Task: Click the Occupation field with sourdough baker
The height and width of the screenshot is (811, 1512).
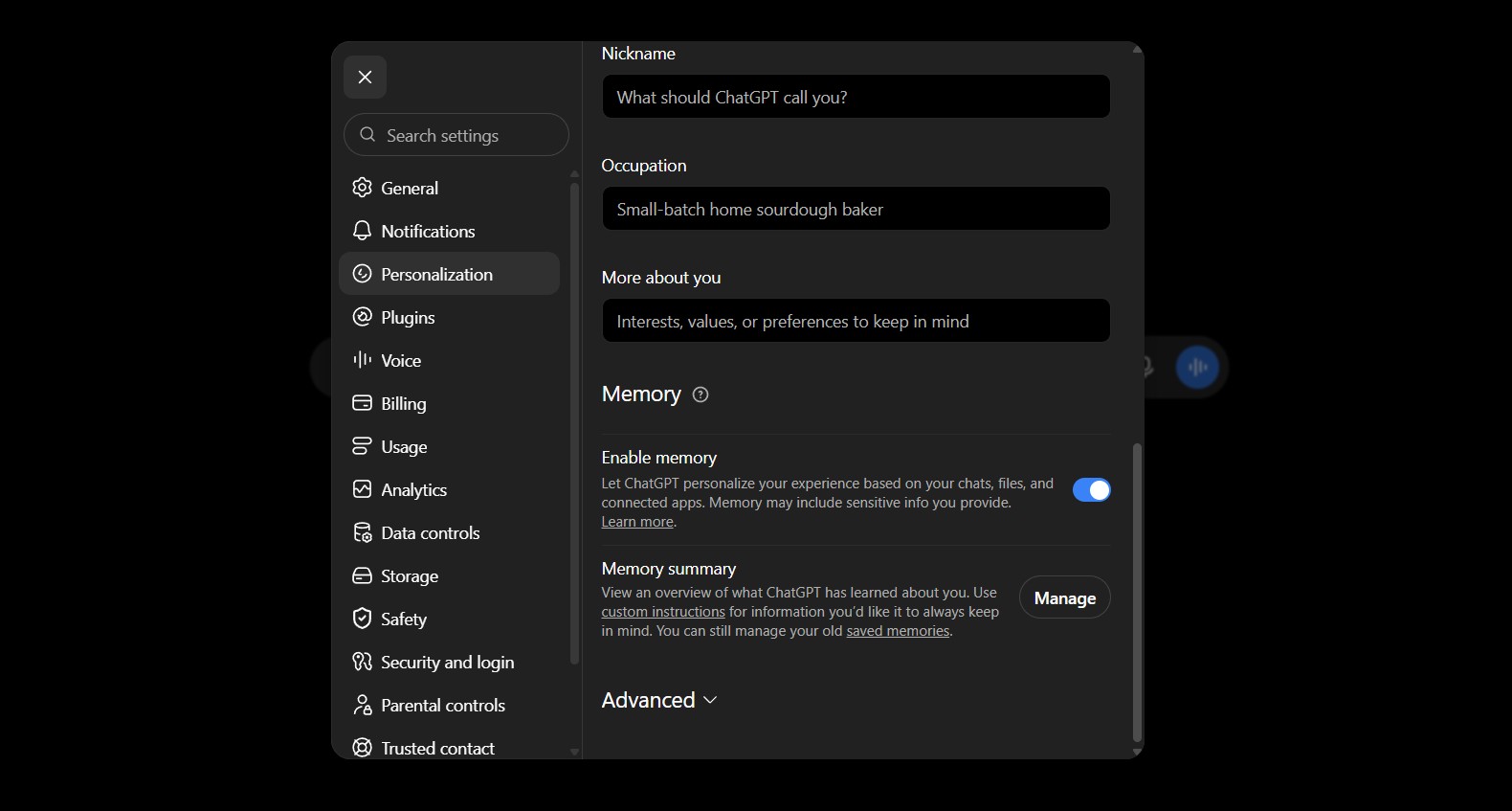Action: pos(856,209)
